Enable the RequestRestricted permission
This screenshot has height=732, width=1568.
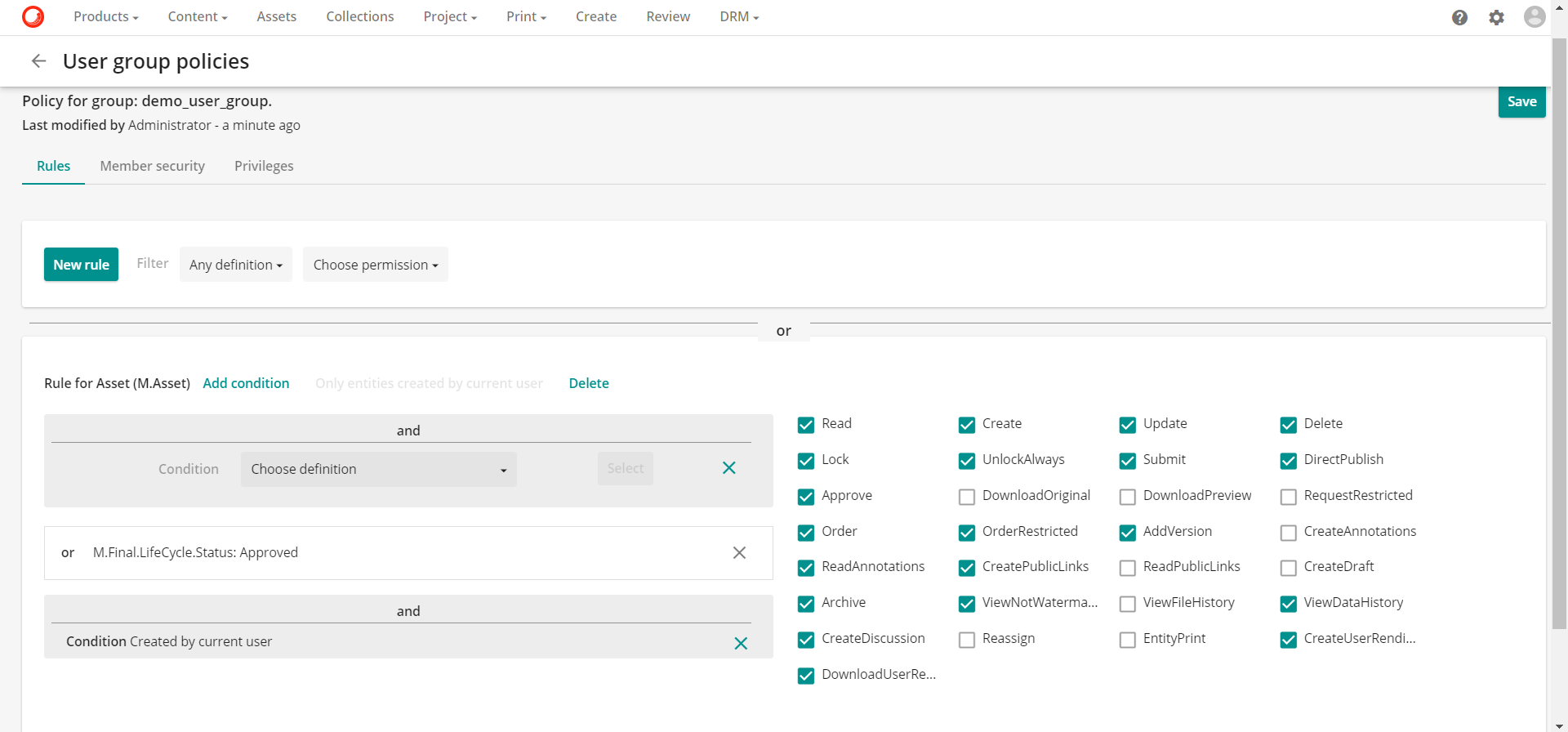click(1289, 497)
